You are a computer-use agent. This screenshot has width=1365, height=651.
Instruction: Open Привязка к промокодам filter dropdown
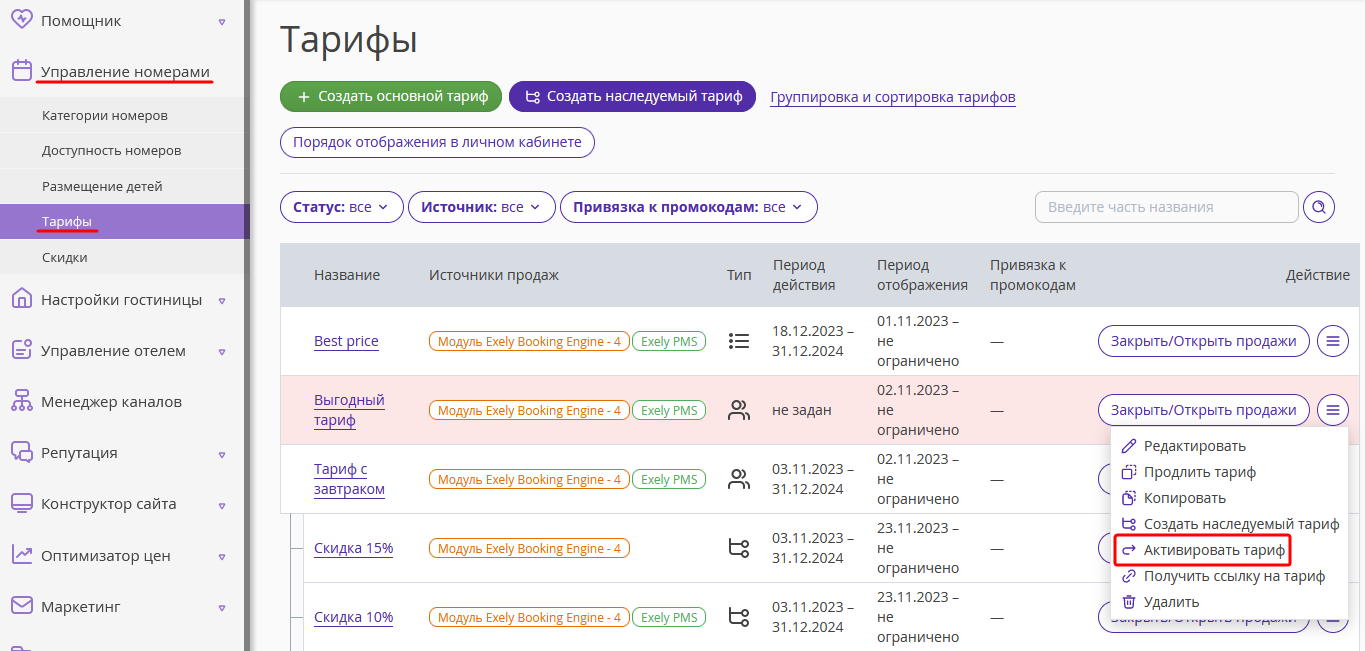pyautogui.click(x=689, y=207)
